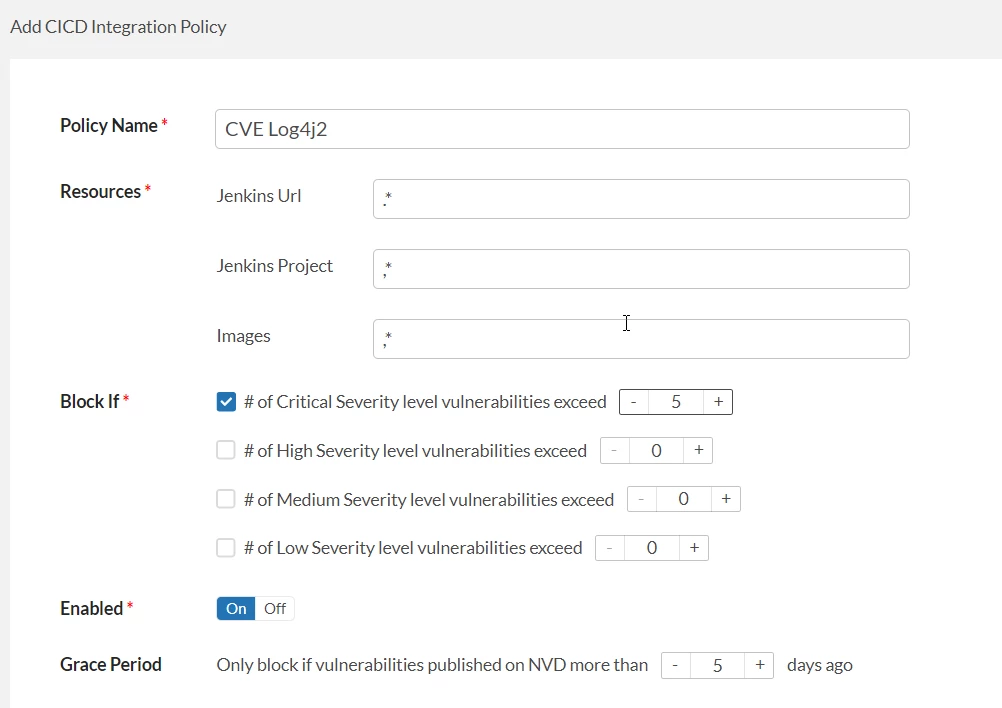
Task: Click the Jenkins Project label
Action: (275, 266)
